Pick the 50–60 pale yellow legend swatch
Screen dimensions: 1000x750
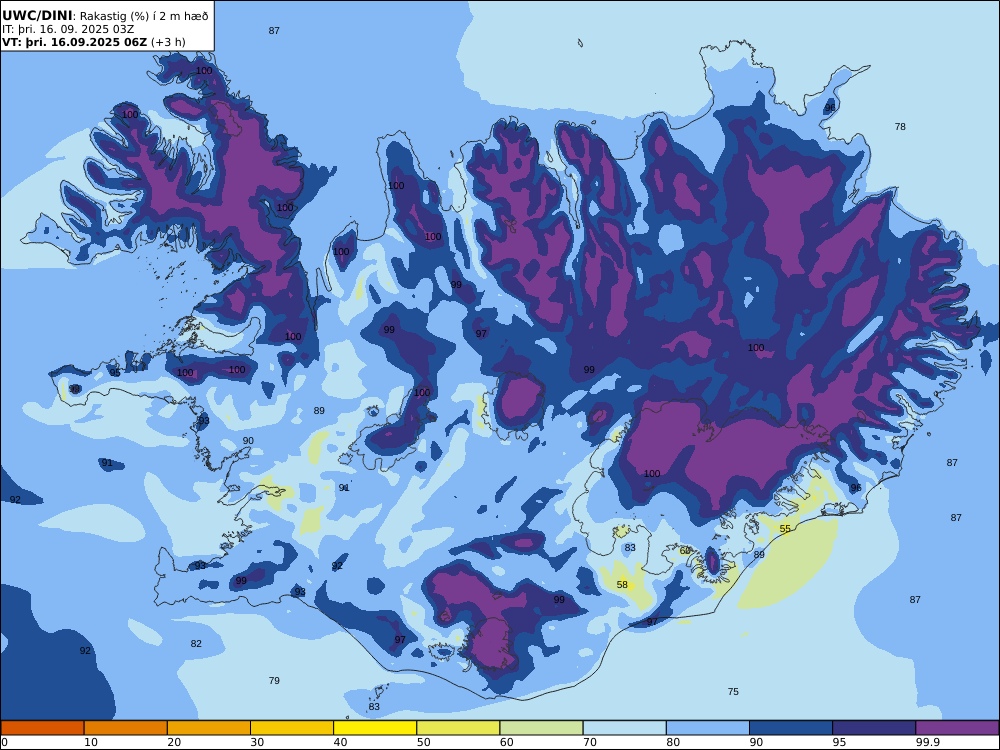[458, 728]
